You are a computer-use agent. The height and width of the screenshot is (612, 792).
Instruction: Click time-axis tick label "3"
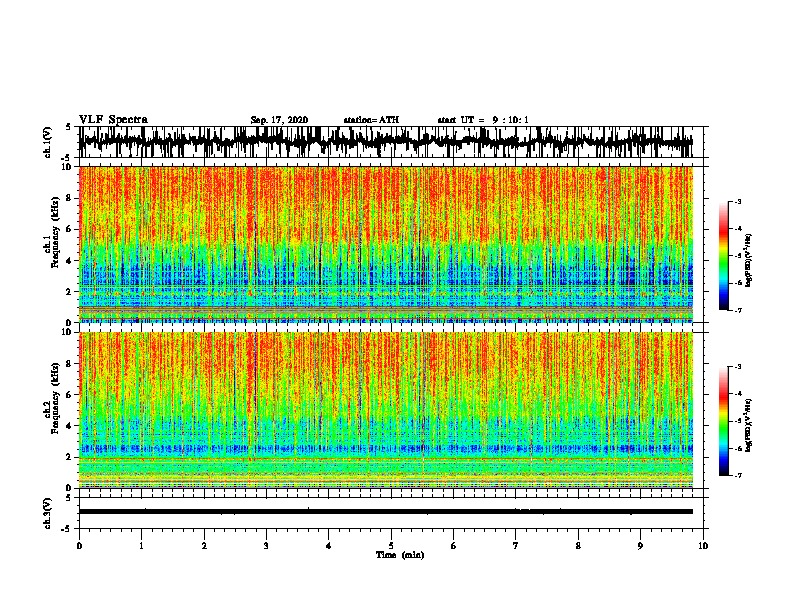tap(266, 546)
